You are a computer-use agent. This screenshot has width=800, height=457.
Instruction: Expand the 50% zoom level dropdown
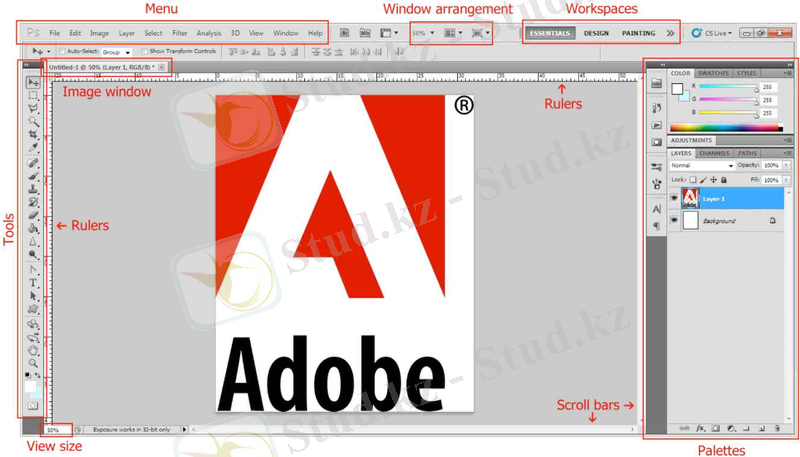[422, 33]
